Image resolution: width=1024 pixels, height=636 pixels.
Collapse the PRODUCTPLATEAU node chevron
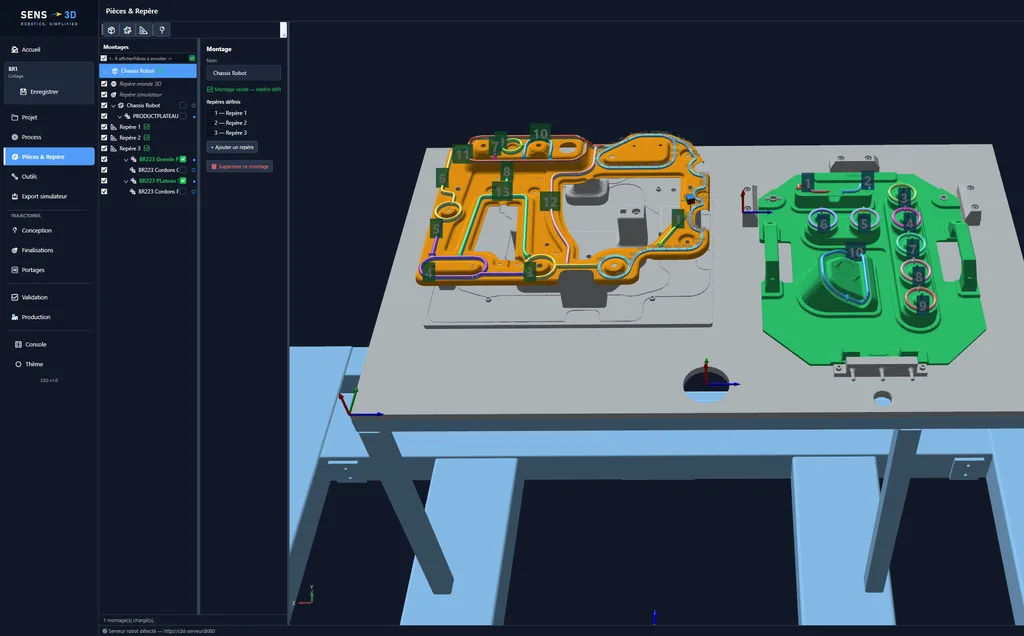point(120,116)
